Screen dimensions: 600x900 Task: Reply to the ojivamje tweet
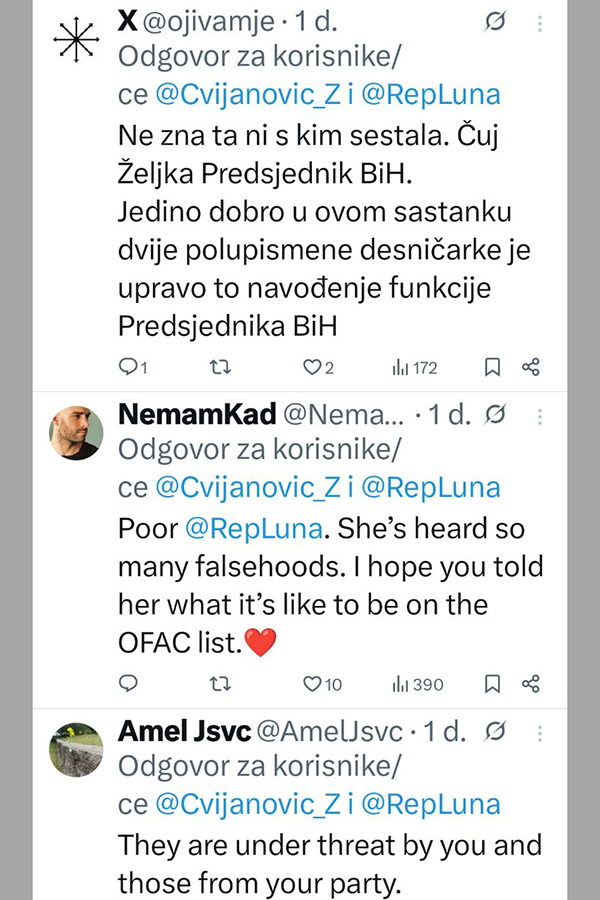click(x=128, y=367)
